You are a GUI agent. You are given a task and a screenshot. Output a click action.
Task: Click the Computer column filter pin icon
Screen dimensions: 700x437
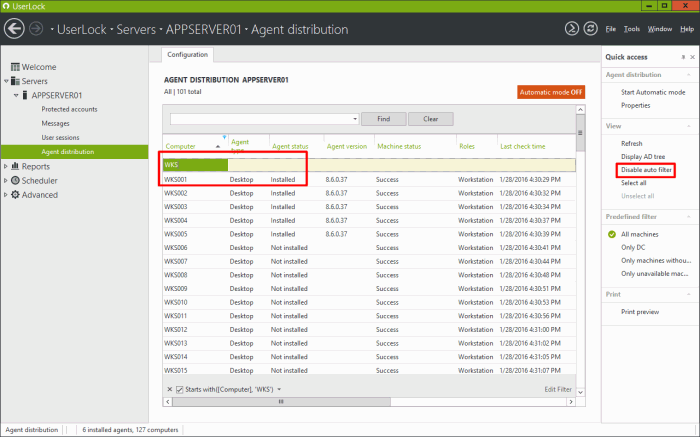click(x=224, y=137)
